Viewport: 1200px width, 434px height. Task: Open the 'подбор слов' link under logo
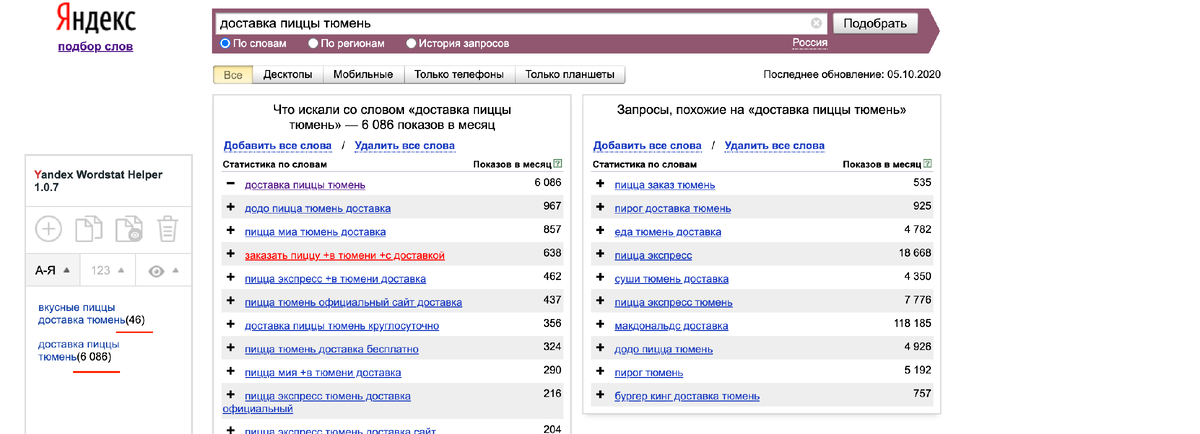pyautogui.click(x=96, y=46)
